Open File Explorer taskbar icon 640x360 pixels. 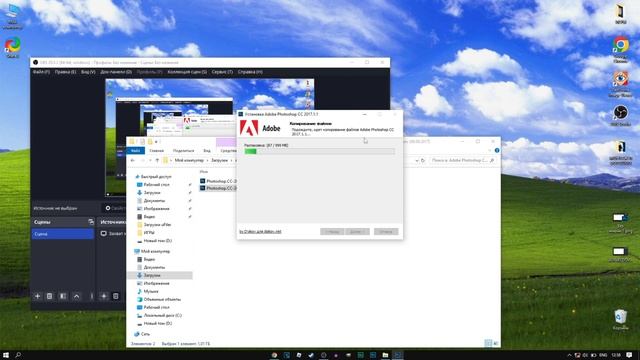coord(385,355)
